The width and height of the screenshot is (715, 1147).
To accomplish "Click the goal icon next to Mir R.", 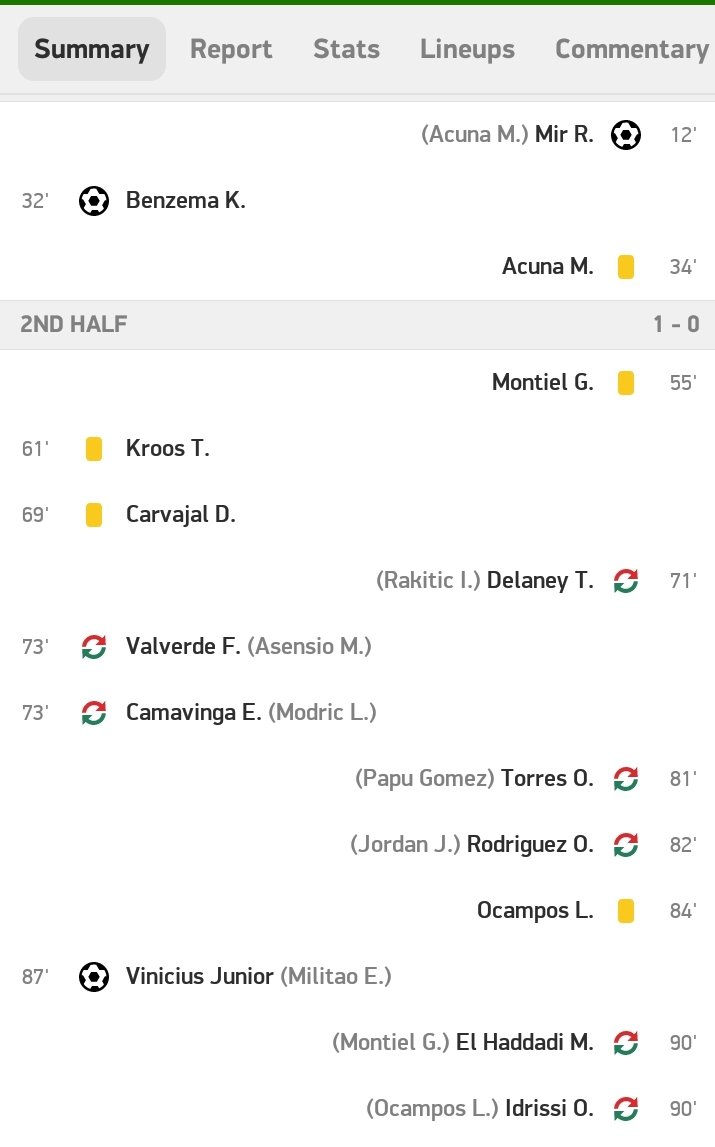I will 626,135.
